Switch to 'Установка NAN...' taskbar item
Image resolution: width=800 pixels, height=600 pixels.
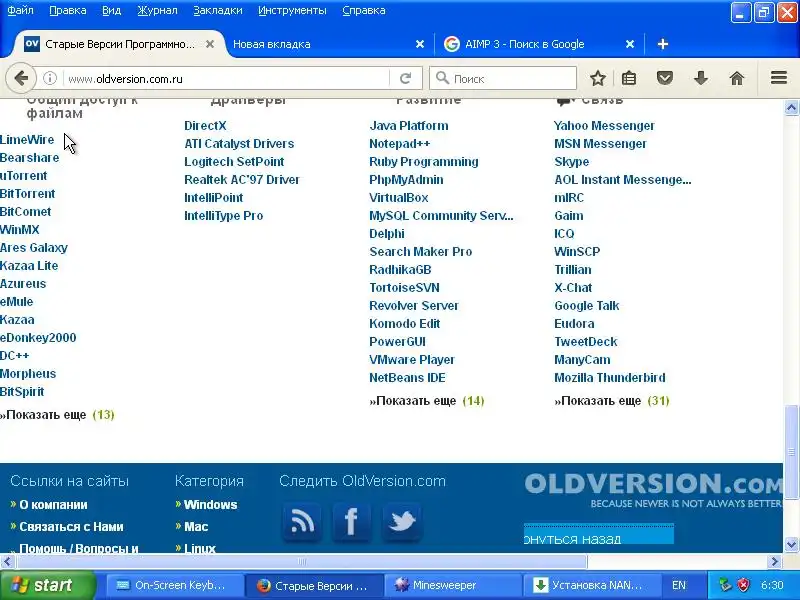(x=591, y=585)
